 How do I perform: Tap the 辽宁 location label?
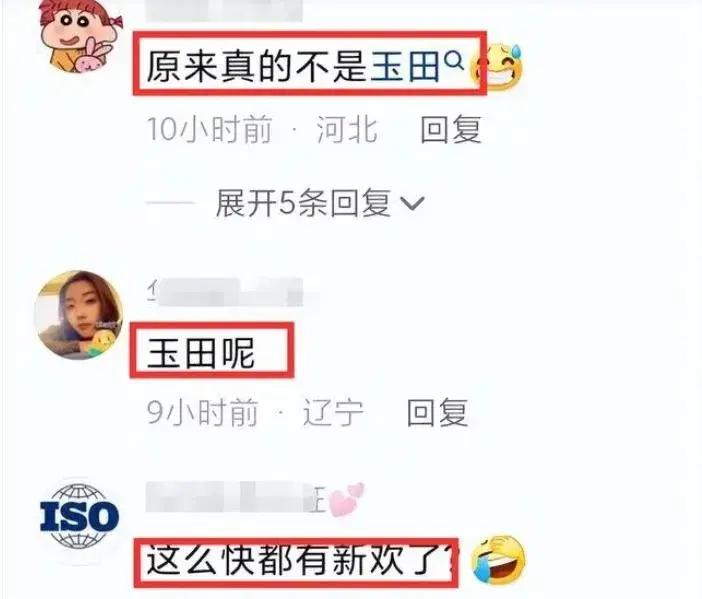tap(333, 412)
